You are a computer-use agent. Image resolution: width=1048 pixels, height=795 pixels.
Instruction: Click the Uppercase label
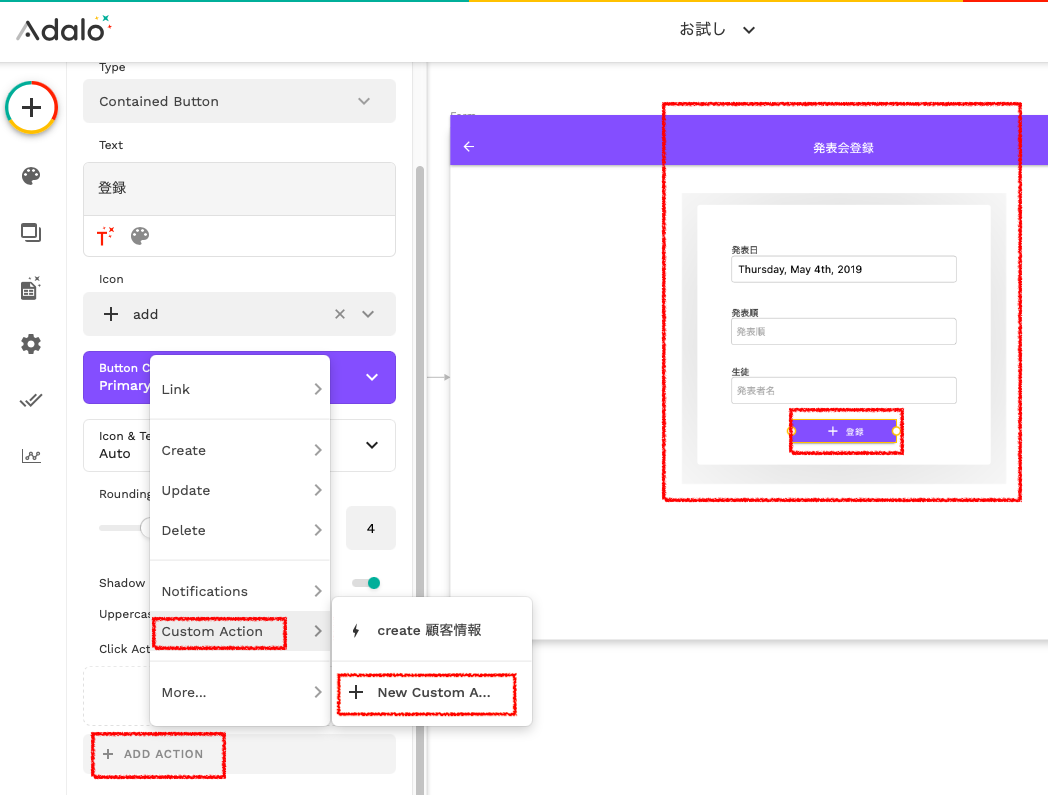pos(125,614)
